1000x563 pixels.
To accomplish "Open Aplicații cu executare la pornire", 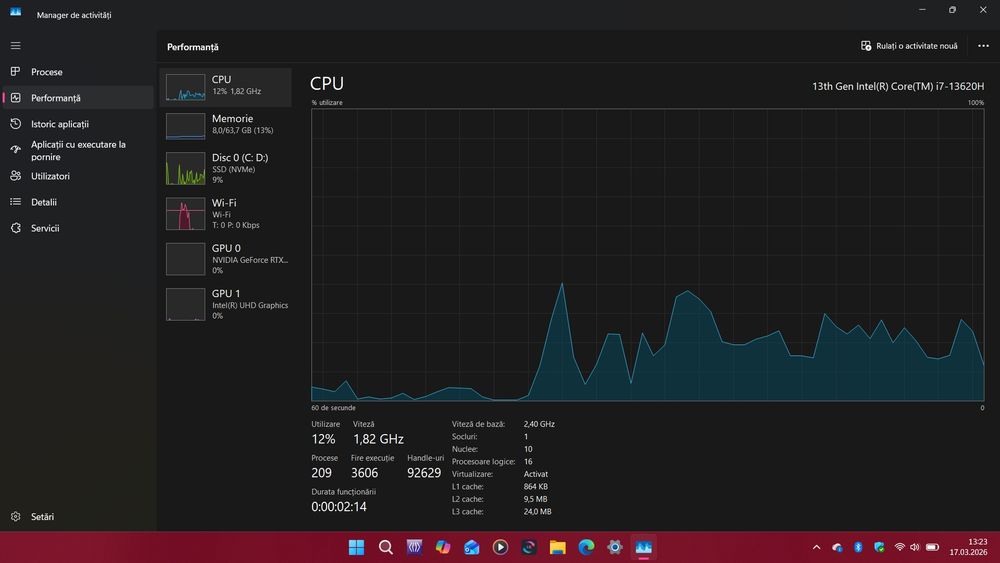I will point(78,150).
